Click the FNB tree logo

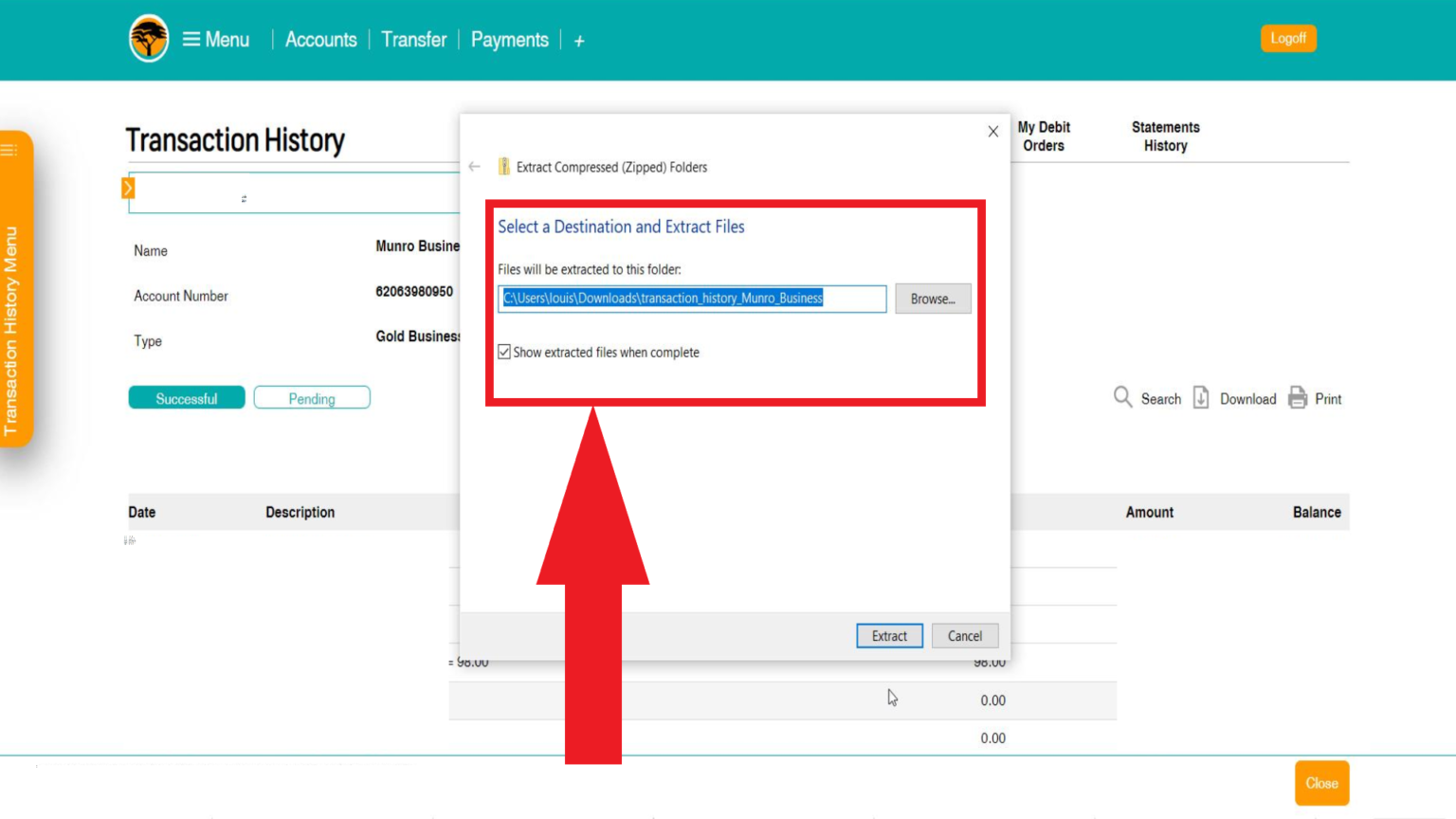[149, 39]
